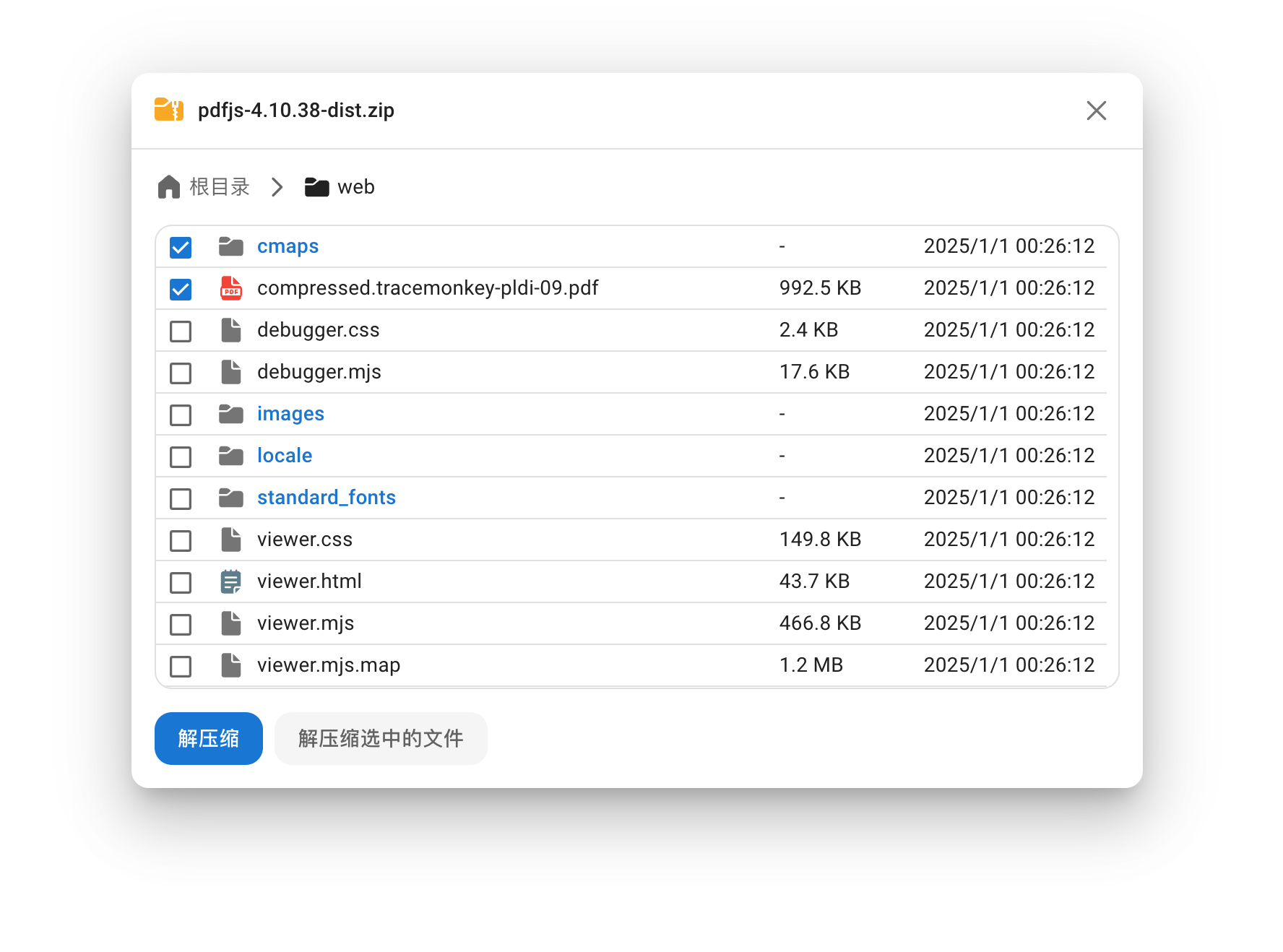Check the debugger.css checkbox
The image size is (1283, 952).
click(x=180, y=331)
